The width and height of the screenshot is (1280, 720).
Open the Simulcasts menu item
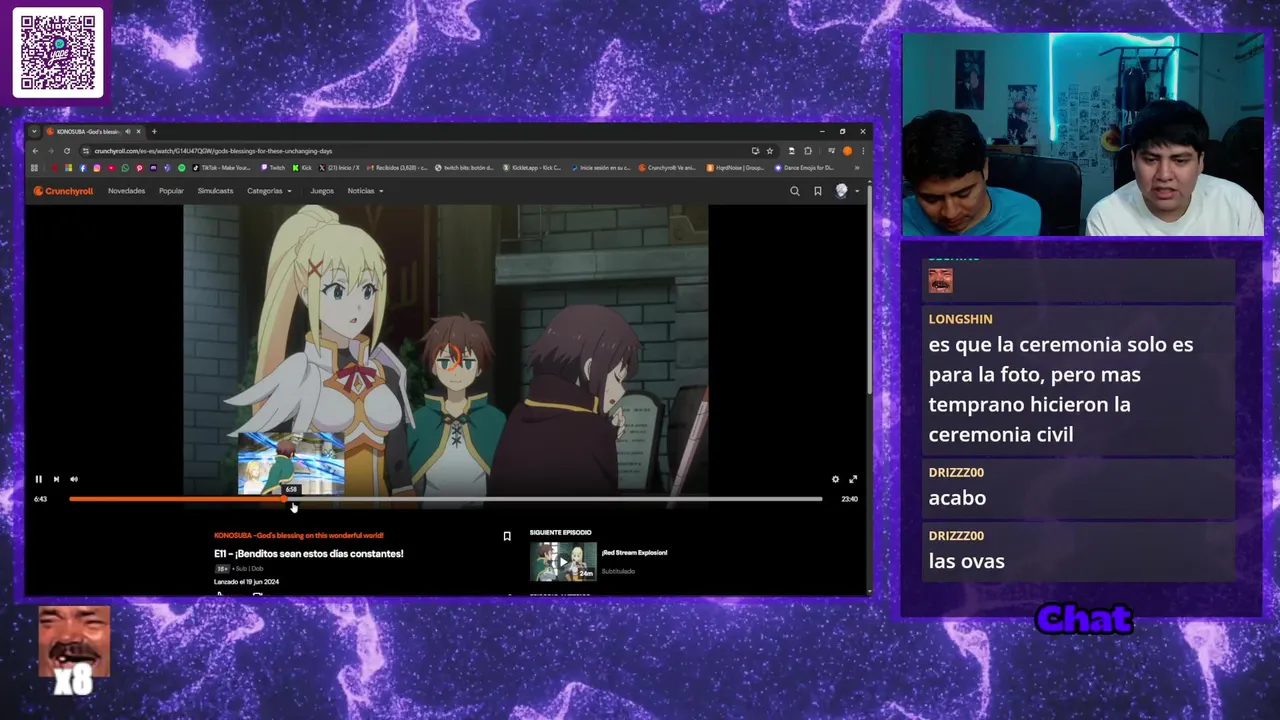click(215, 191)
